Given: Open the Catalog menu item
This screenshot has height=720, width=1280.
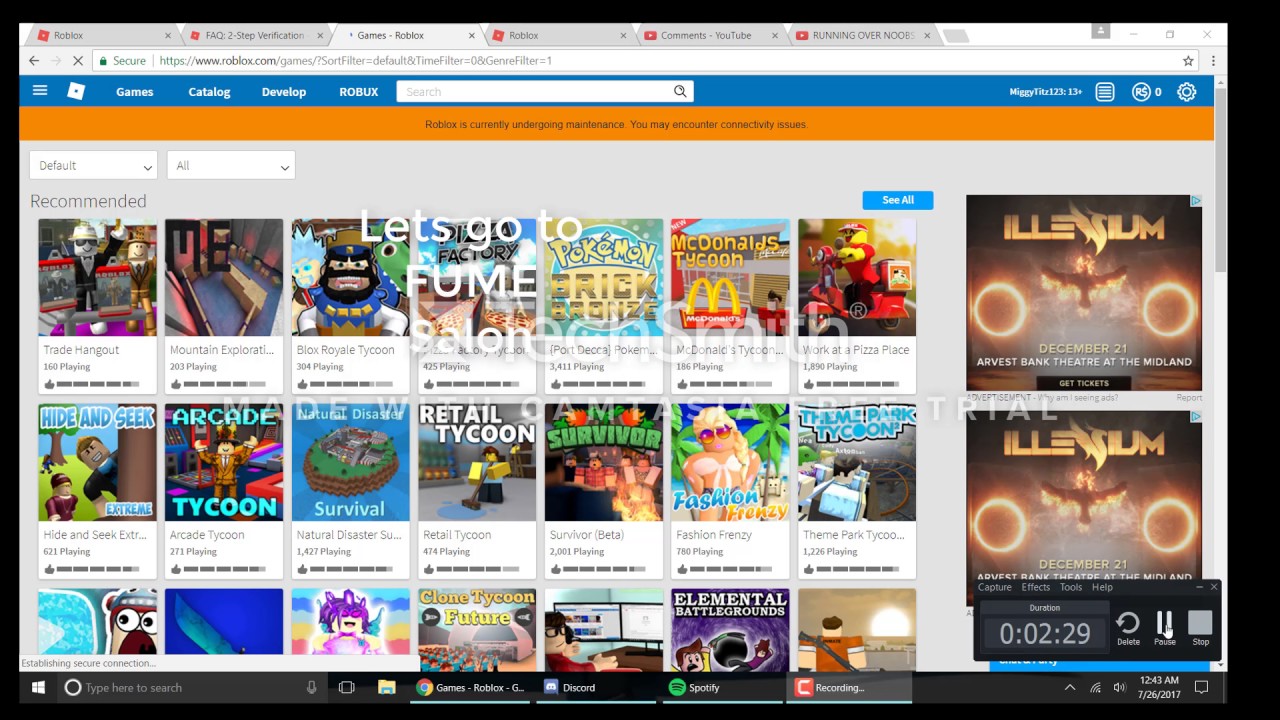Looking at the screenshot, I should click(209, 92).
